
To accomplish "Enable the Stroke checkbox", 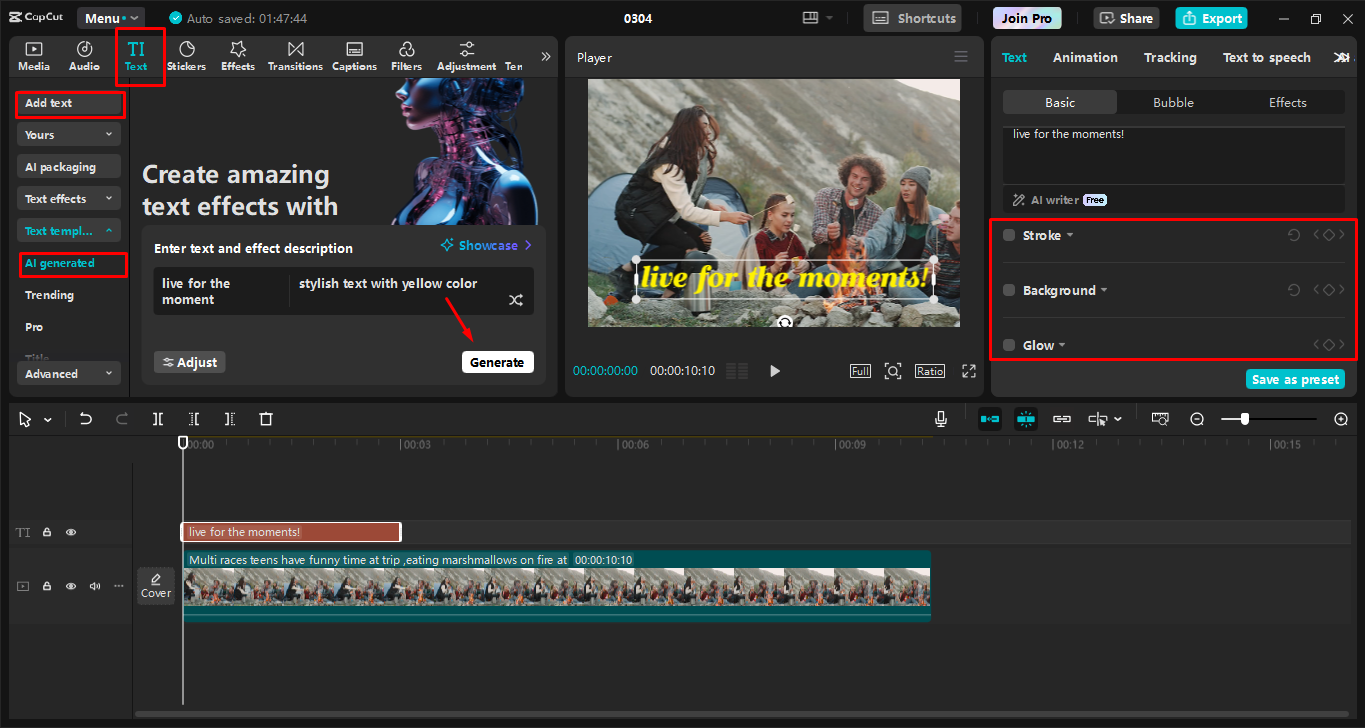I will 1010,235.
